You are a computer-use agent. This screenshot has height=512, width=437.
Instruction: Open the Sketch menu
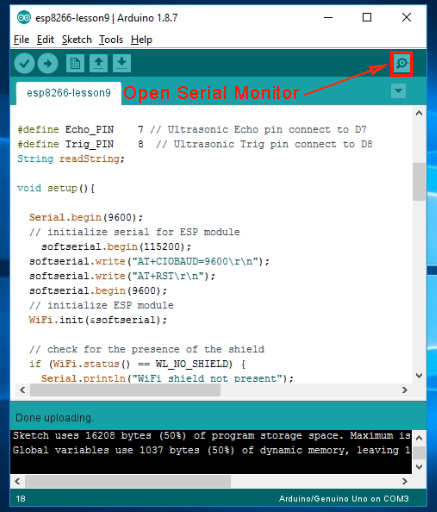[77, 40]
